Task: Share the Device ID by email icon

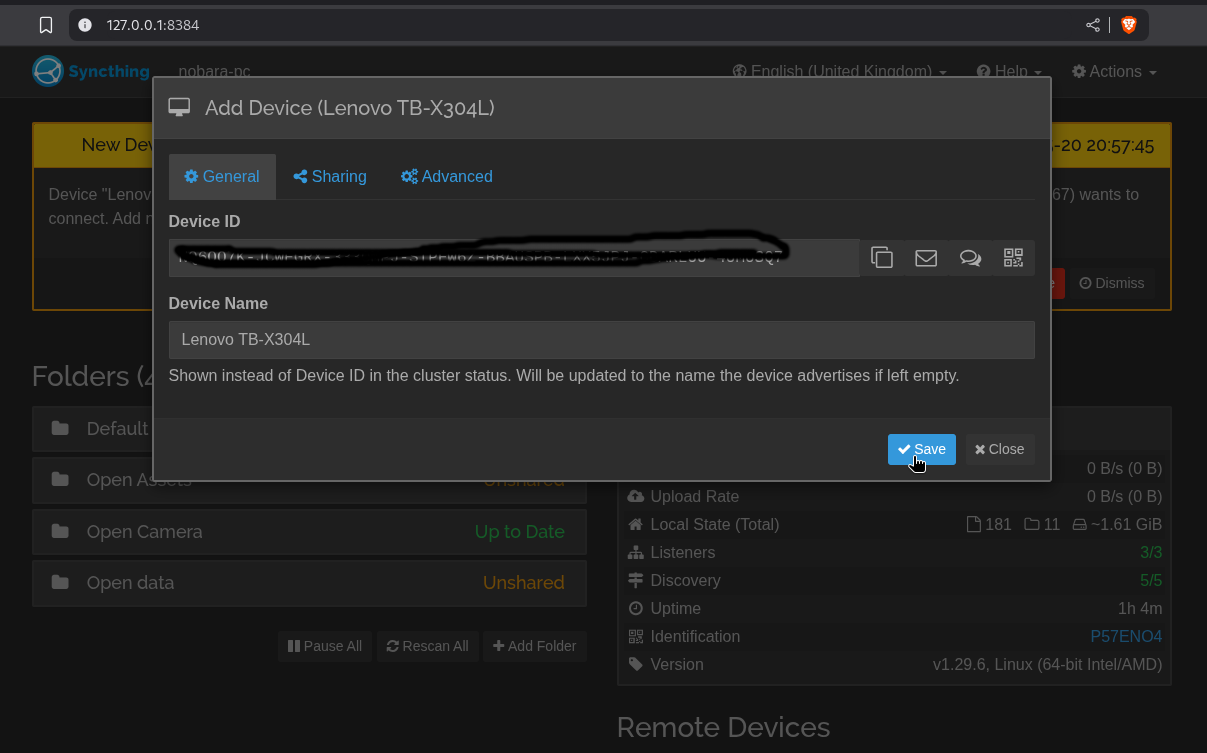Action: point(926,258)
